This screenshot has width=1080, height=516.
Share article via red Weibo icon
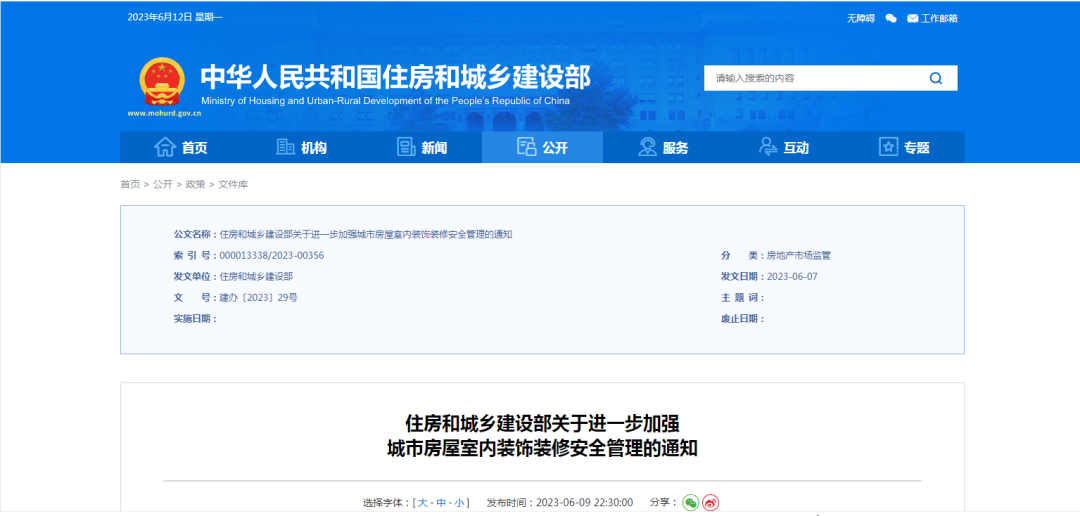(x=711, y=502)
